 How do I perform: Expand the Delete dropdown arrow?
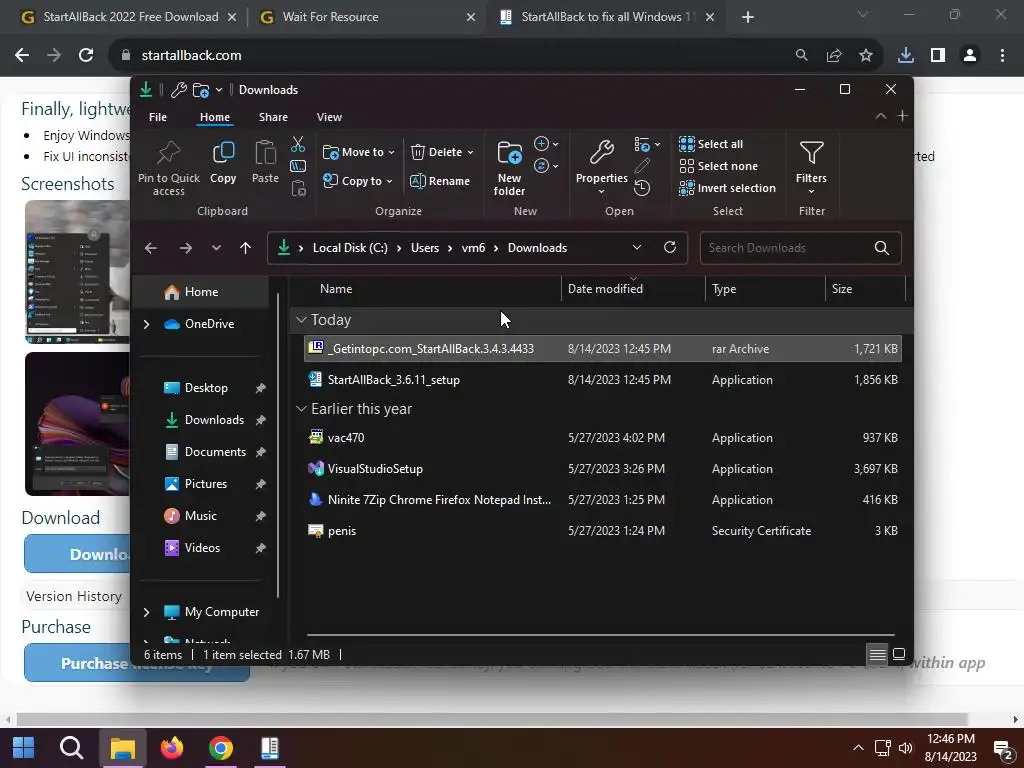click(470, 152)
